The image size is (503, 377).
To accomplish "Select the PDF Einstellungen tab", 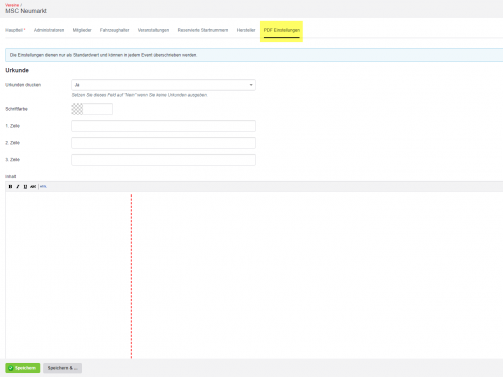I will pos(282,30).
